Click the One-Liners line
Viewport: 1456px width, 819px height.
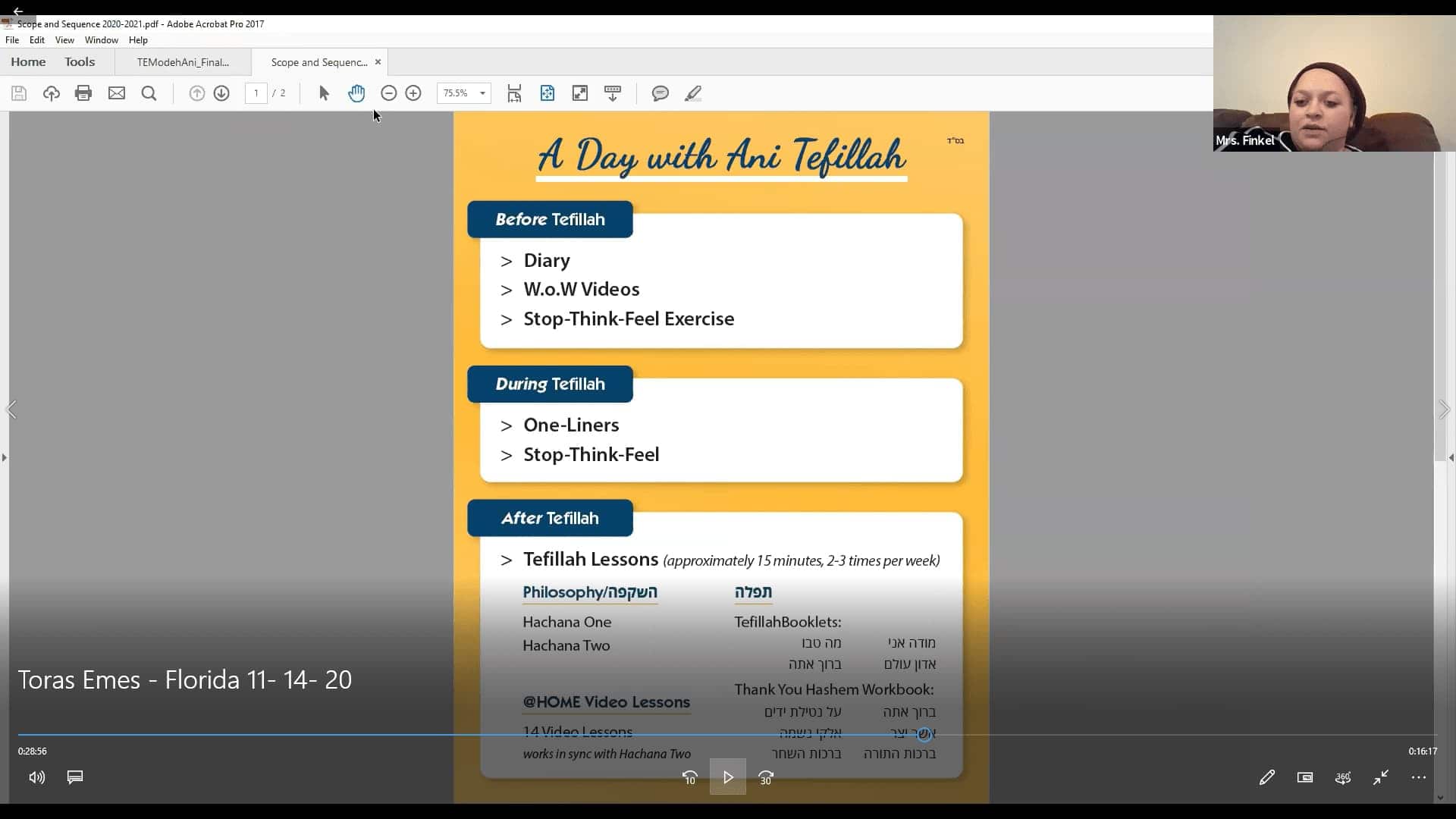[x=571, y=425]
